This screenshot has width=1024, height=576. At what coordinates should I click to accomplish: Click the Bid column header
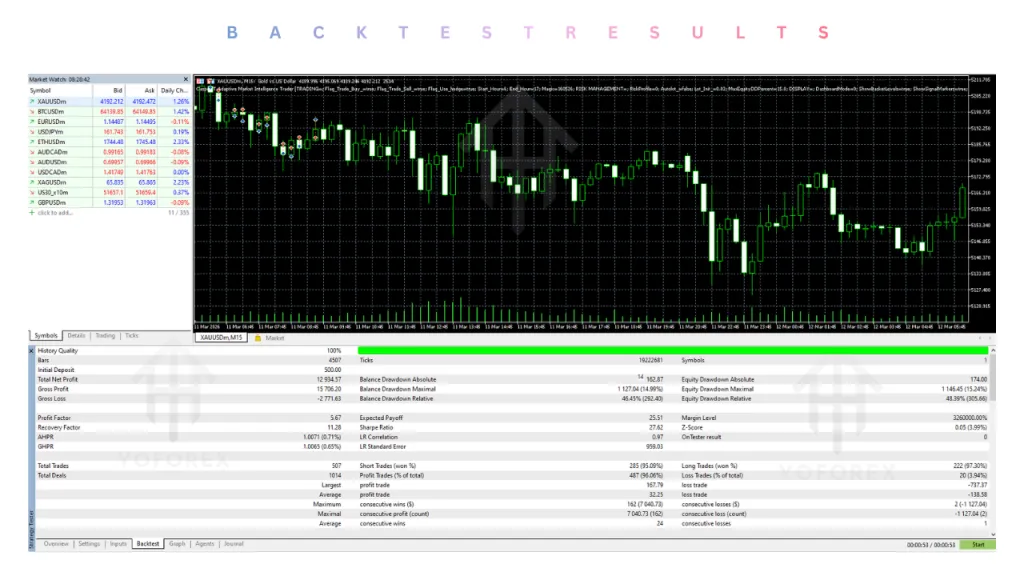(108, 91)
